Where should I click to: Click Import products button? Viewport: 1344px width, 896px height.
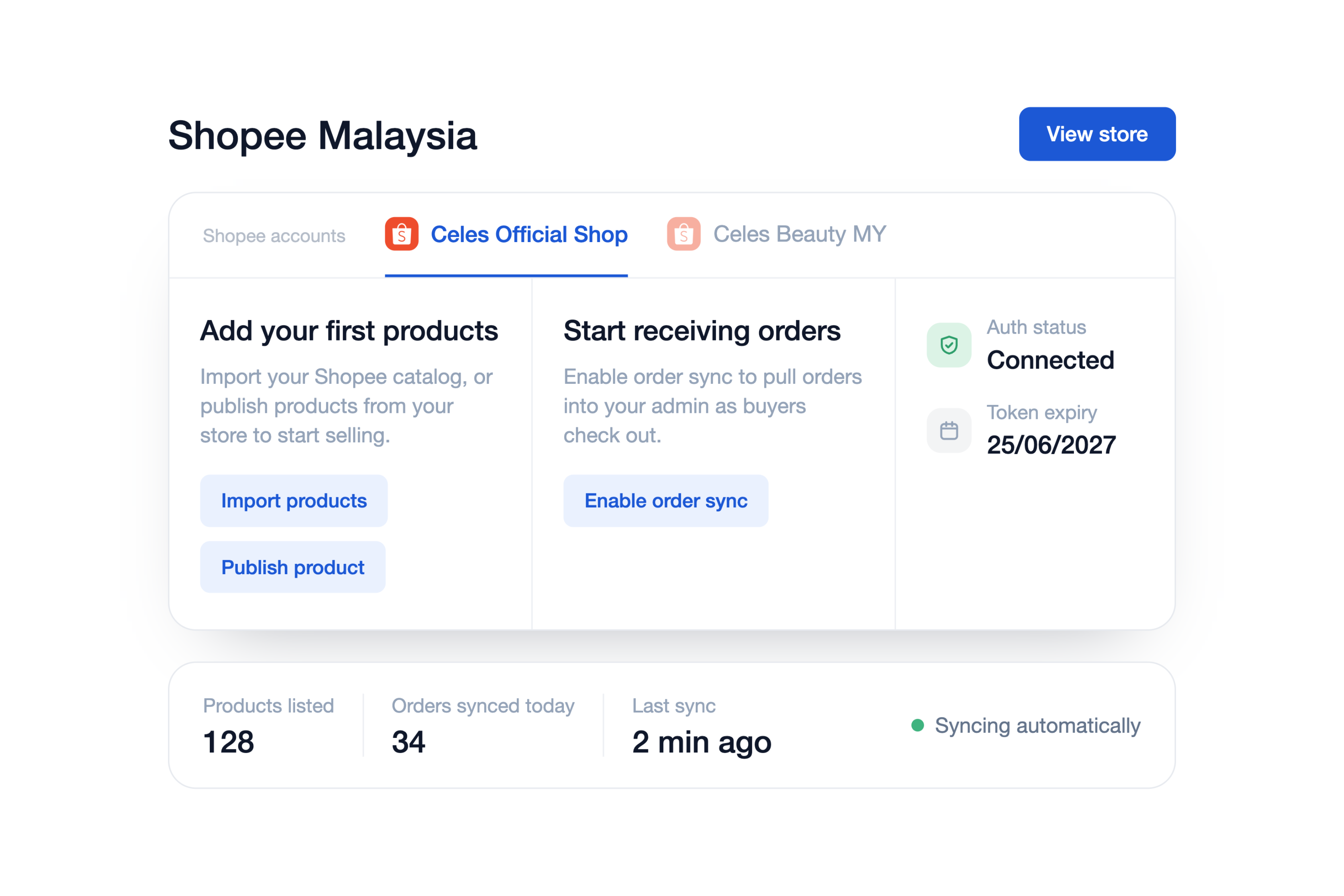tap(294, 501)
